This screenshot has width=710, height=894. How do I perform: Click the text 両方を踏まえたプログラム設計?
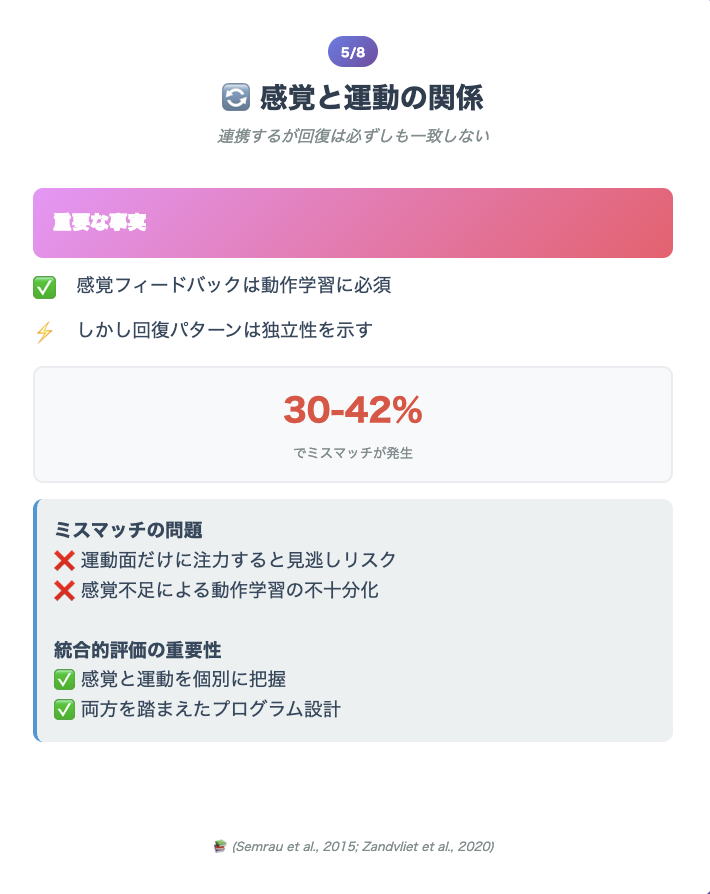click(211, 709)
